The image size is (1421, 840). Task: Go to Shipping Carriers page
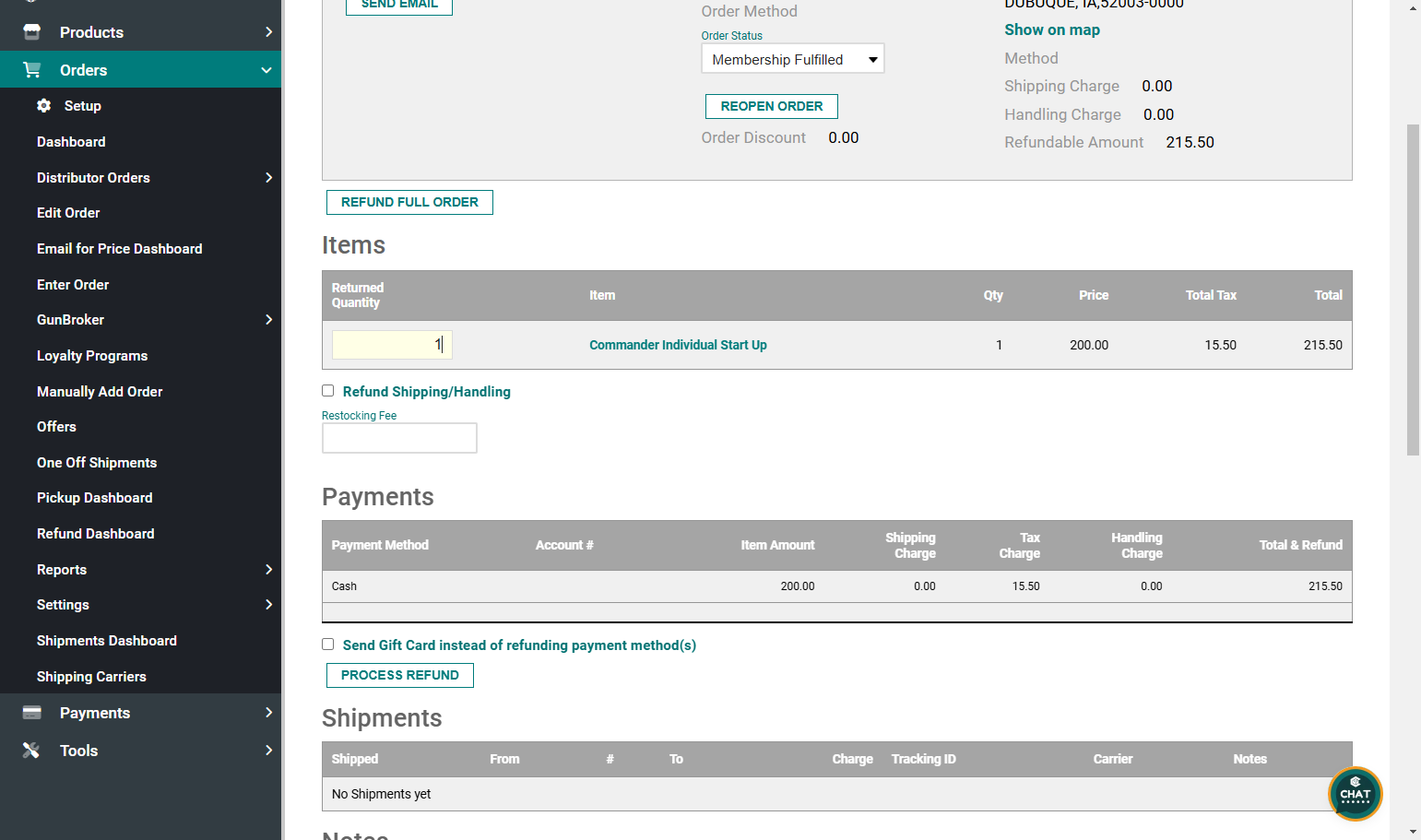pos(91,677)
